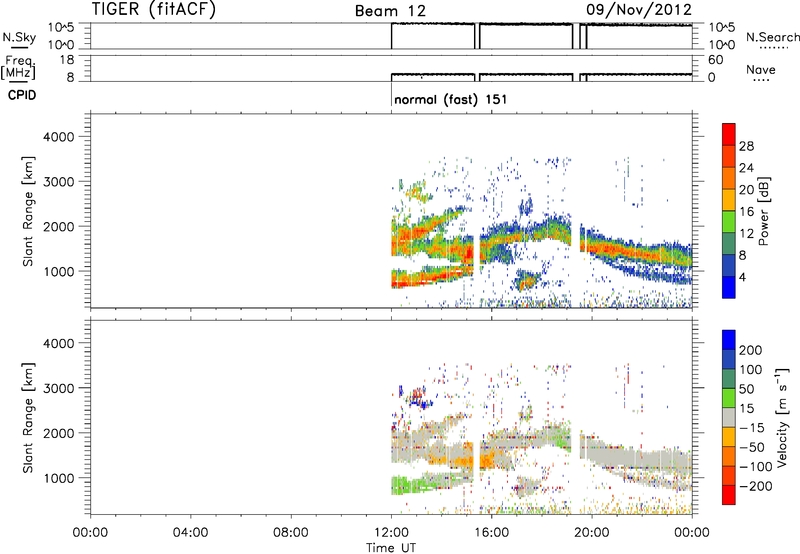Viewport: 800px width, 554px height.
Task: Click the 4 label on the power colorbar
Action: pos(743,277)
